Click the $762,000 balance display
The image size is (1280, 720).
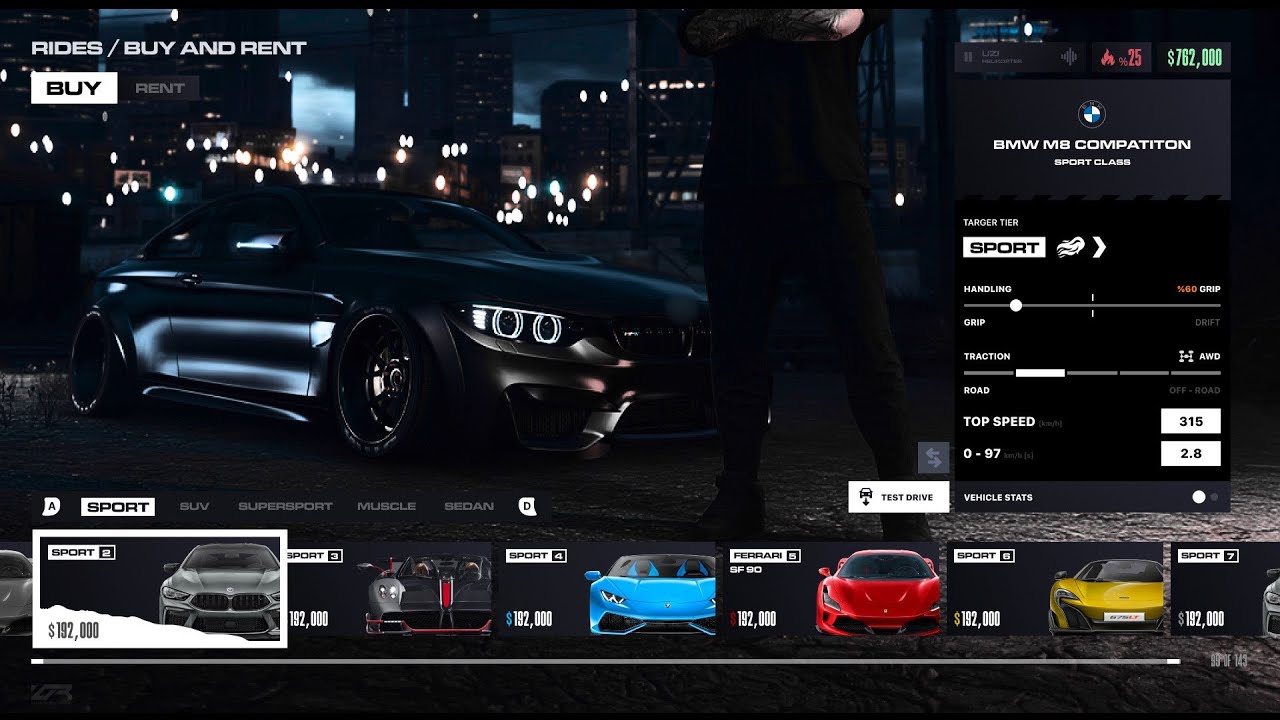tap(1194, 58)
